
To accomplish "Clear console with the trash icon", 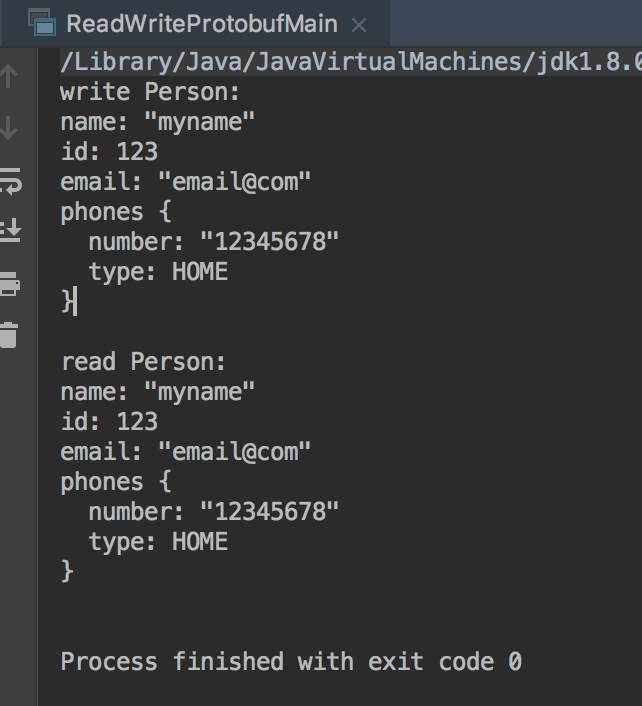I will tap(9, 334).
